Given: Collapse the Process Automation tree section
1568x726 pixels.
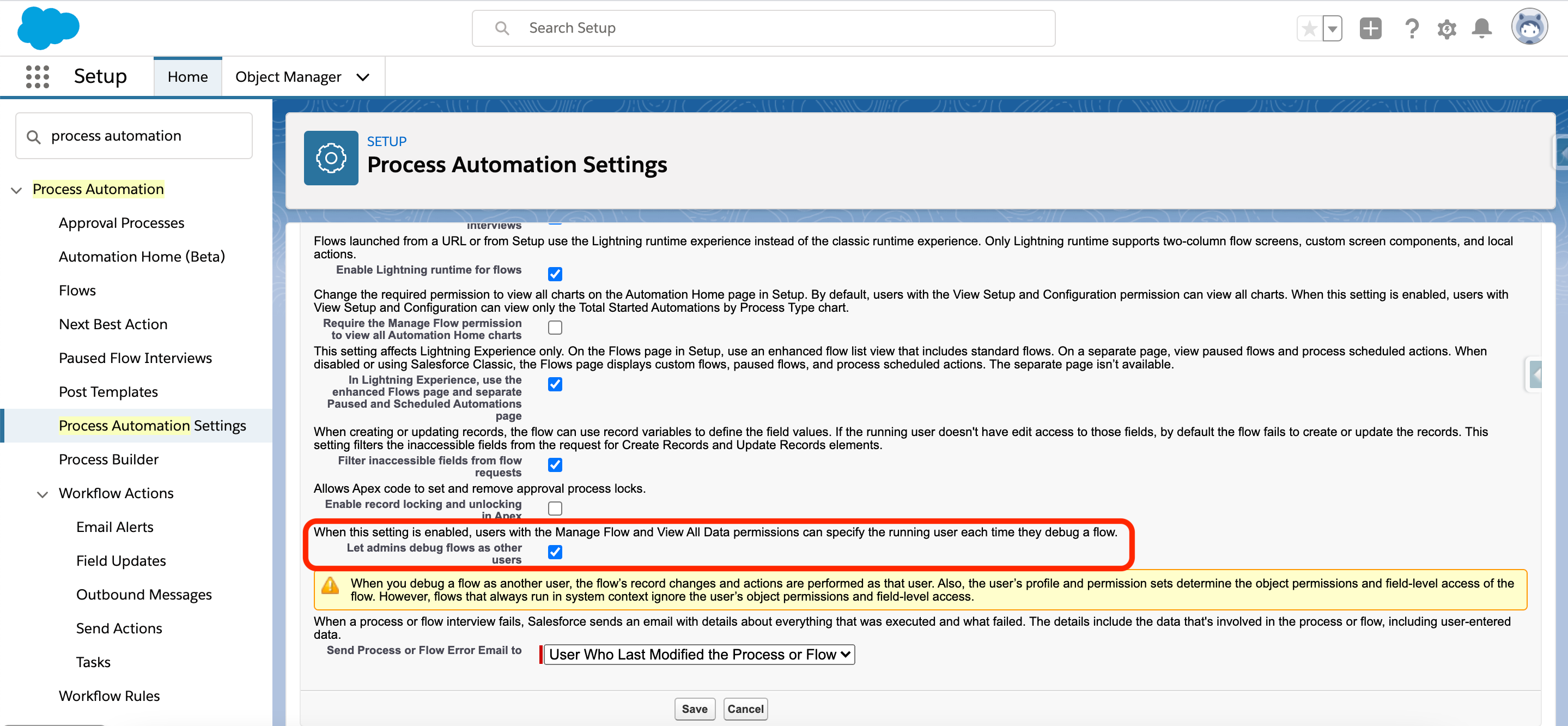Looking at the screenshot, I should click(16, 191).
